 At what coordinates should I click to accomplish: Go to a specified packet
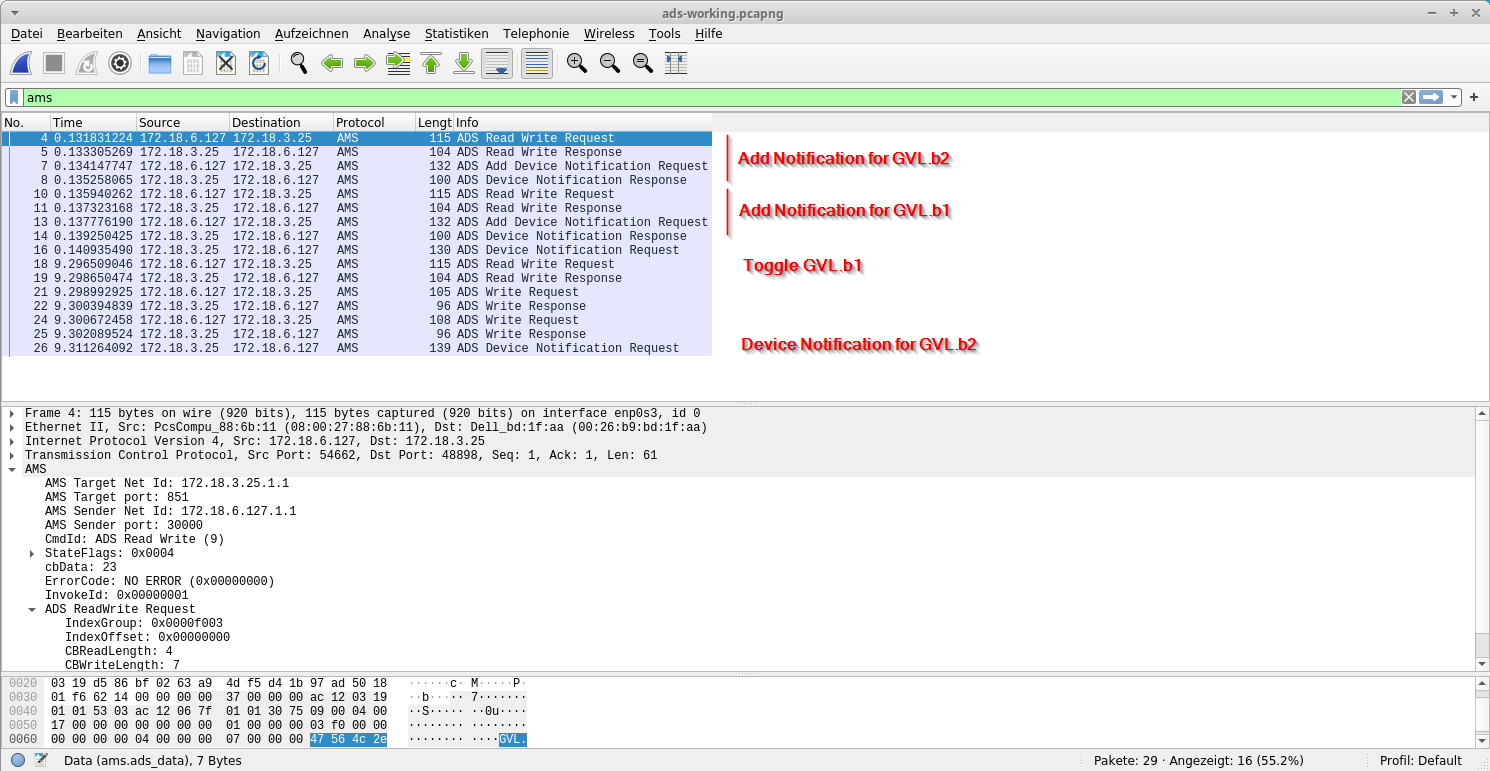(398, 64)
